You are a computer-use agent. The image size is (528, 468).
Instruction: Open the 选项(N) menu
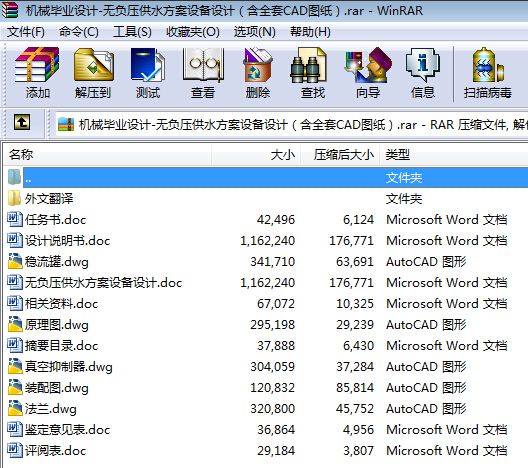(x=255, y=32)
